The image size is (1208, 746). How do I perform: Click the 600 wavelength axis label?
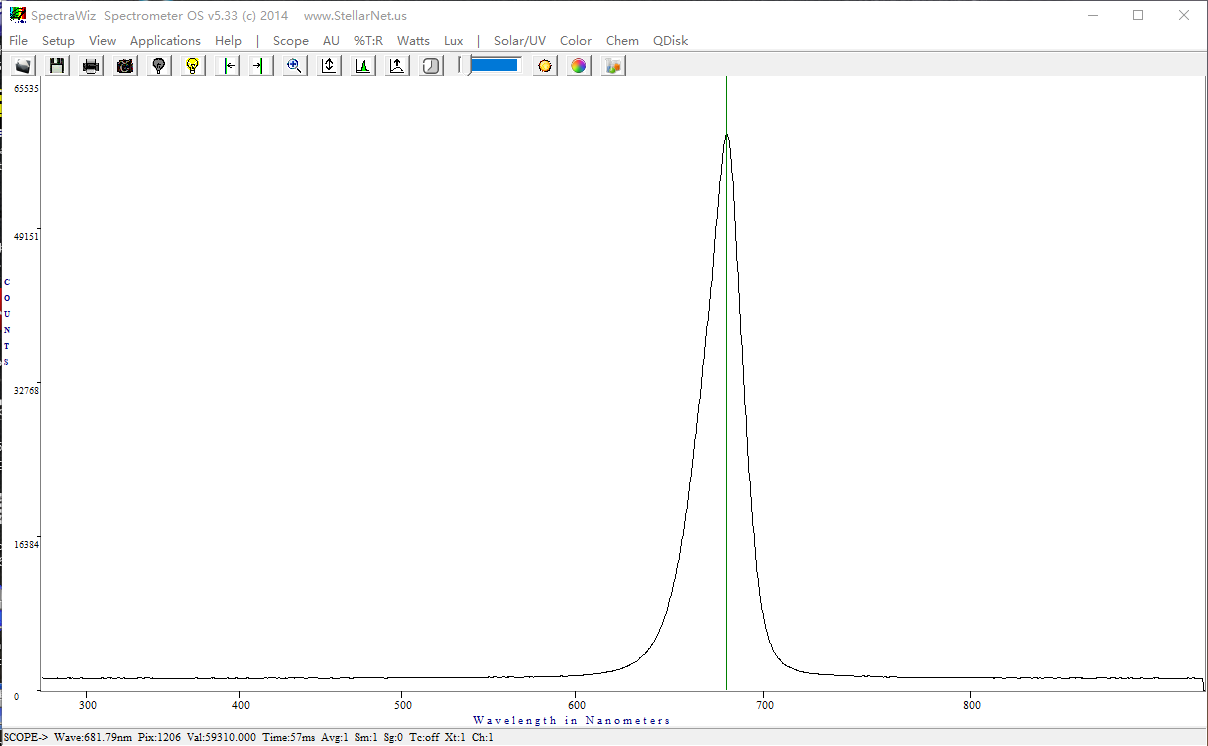tap(577, 705)
